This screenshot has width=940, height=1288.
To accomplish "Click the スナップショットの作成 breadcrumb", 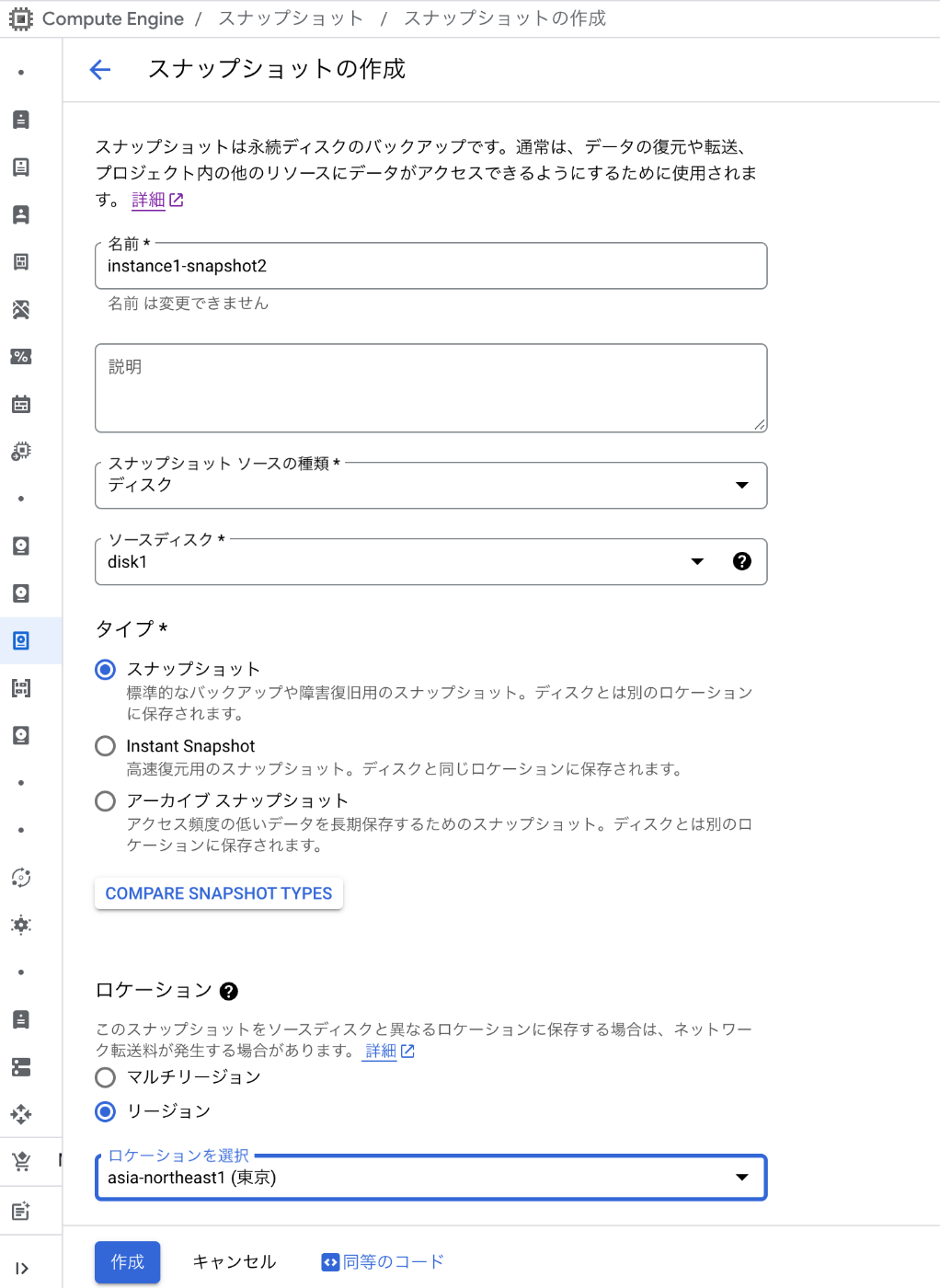I will click(x=505, y=18).
